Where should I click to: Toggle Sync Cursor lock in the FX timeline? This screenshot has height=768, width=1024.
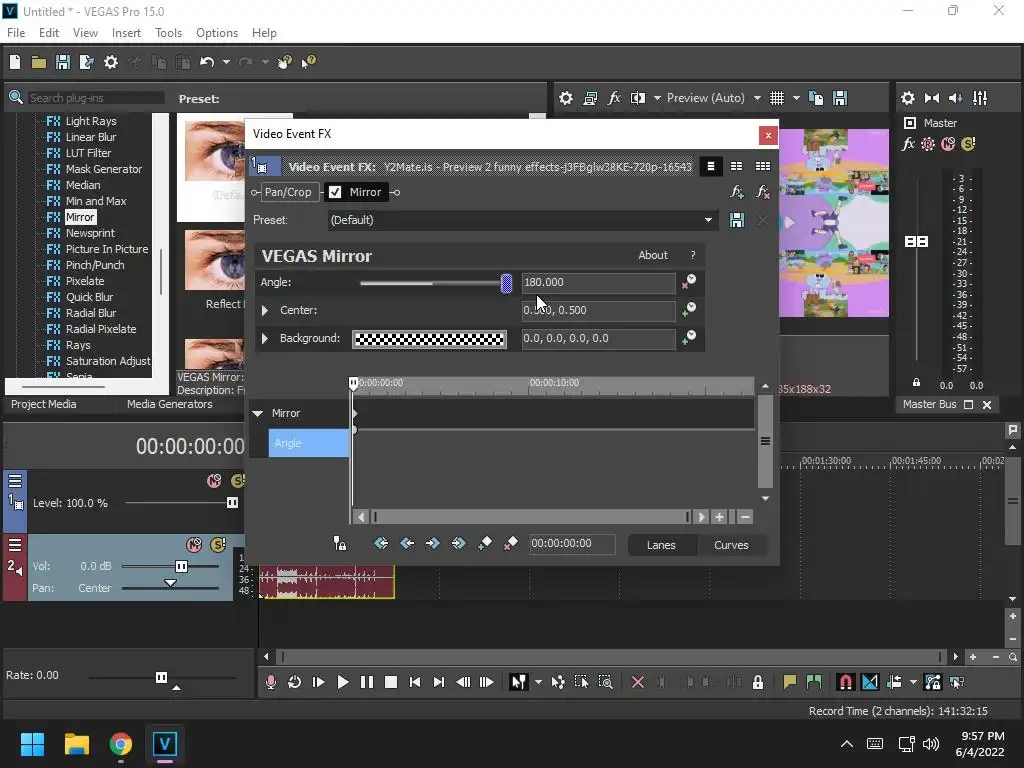click(x=340, y=543)
